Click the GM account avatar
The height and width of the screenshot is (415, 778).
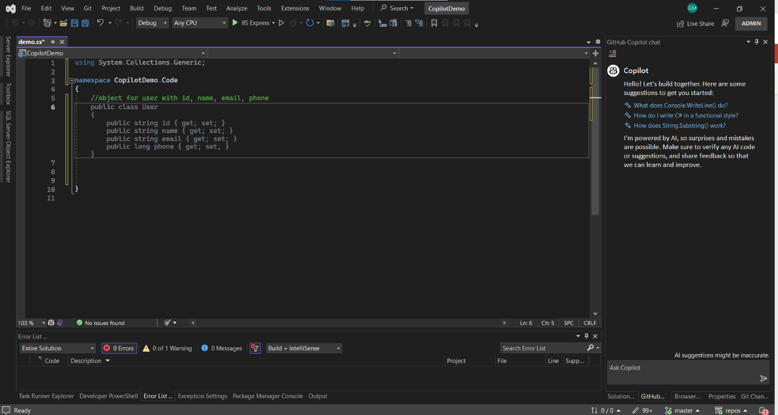pos(692,8)
